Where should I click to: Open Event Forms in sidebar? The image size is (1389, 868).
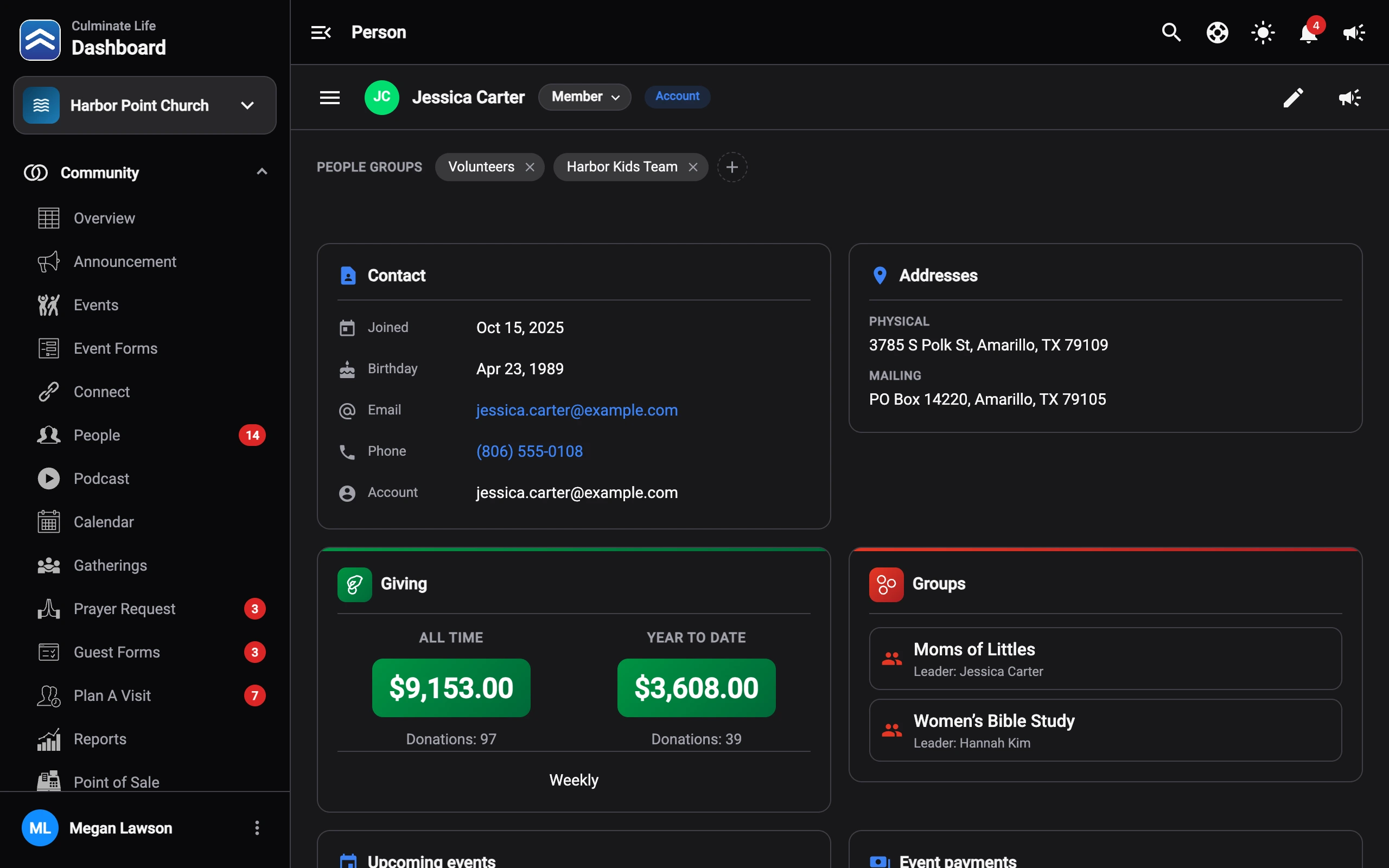point(145,348)
